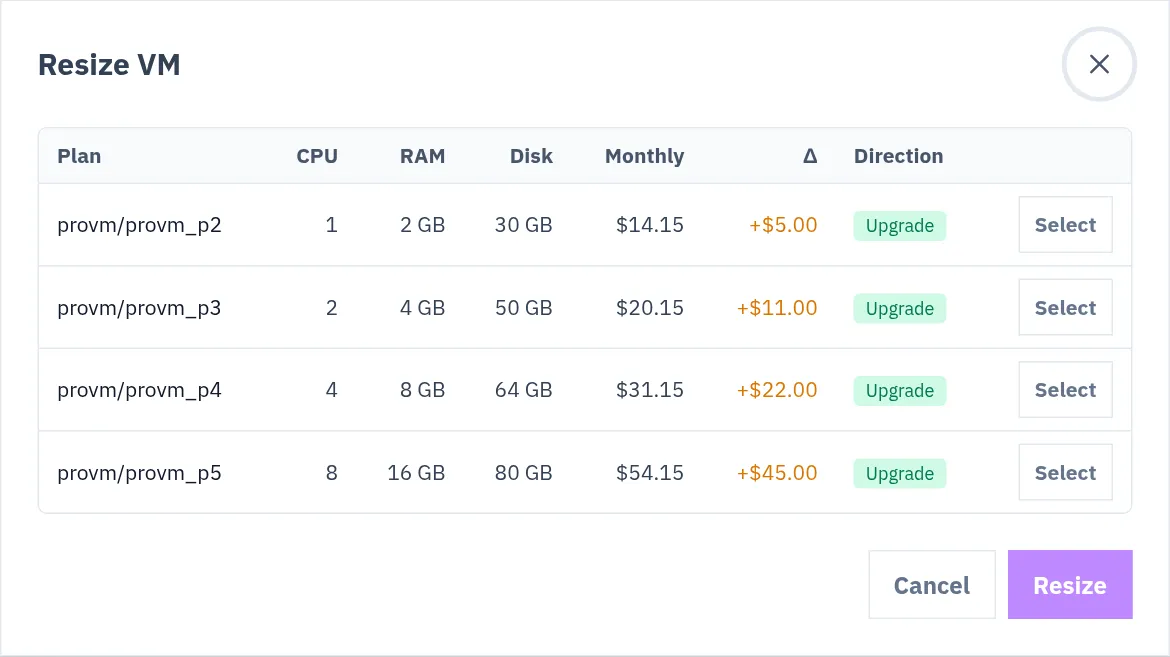
Task: Click the Resize VM dialog title
Action: [x=110, y=65]
